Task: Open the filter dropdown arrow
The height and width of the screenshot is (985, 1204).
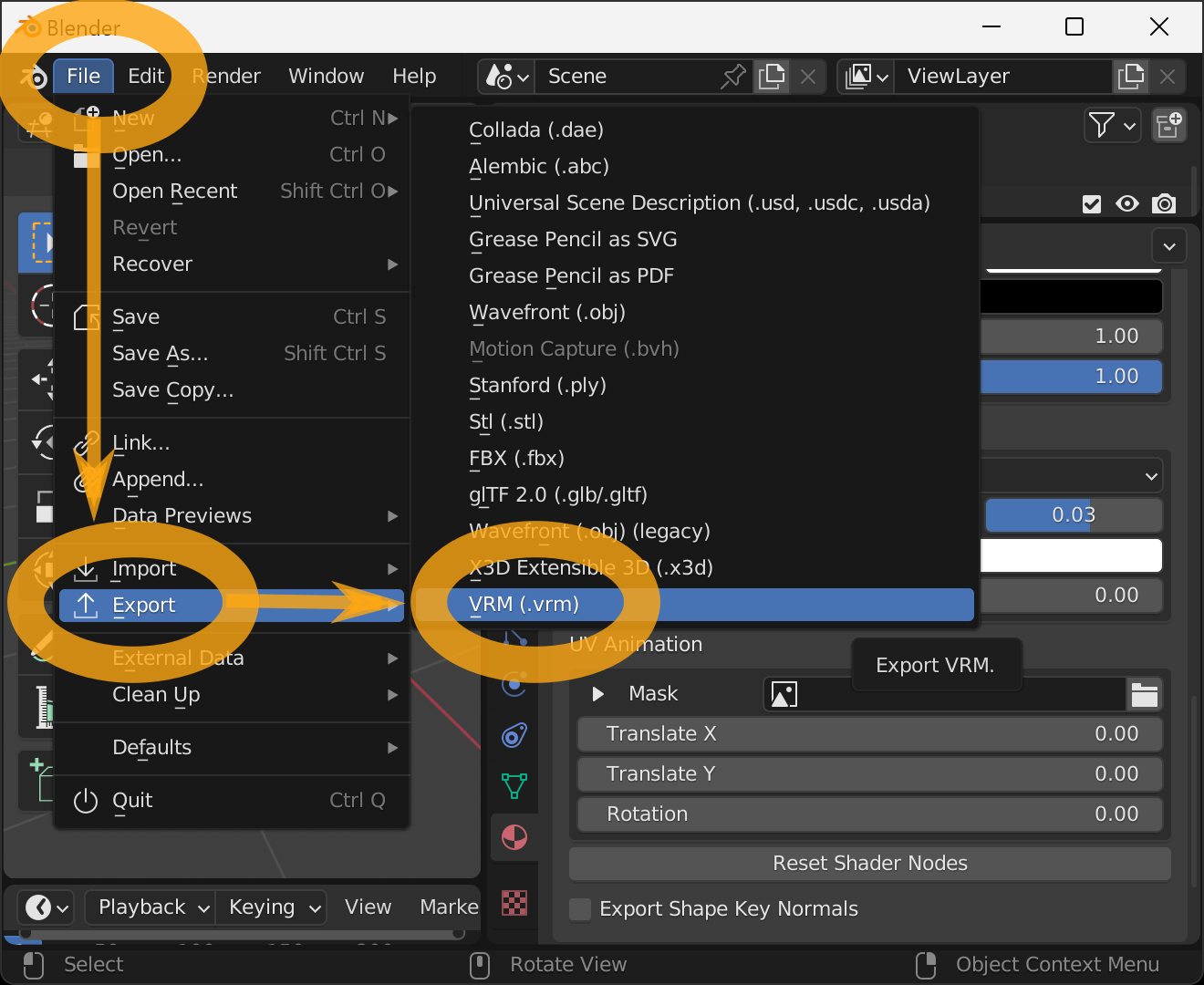Action: pos(1130,125)
